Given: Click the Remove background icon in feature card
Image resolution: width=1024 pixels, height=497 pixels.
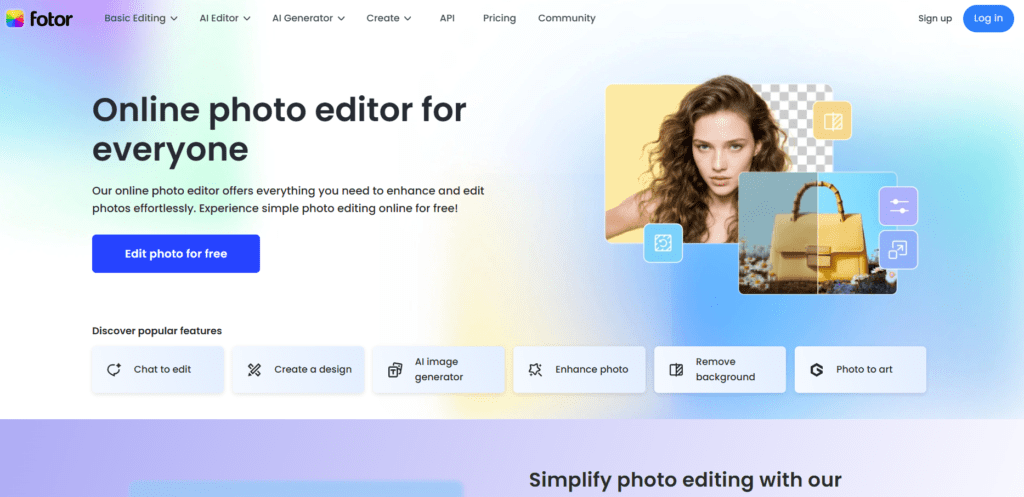Looking at the screenshot, I should tap(676, 370).
